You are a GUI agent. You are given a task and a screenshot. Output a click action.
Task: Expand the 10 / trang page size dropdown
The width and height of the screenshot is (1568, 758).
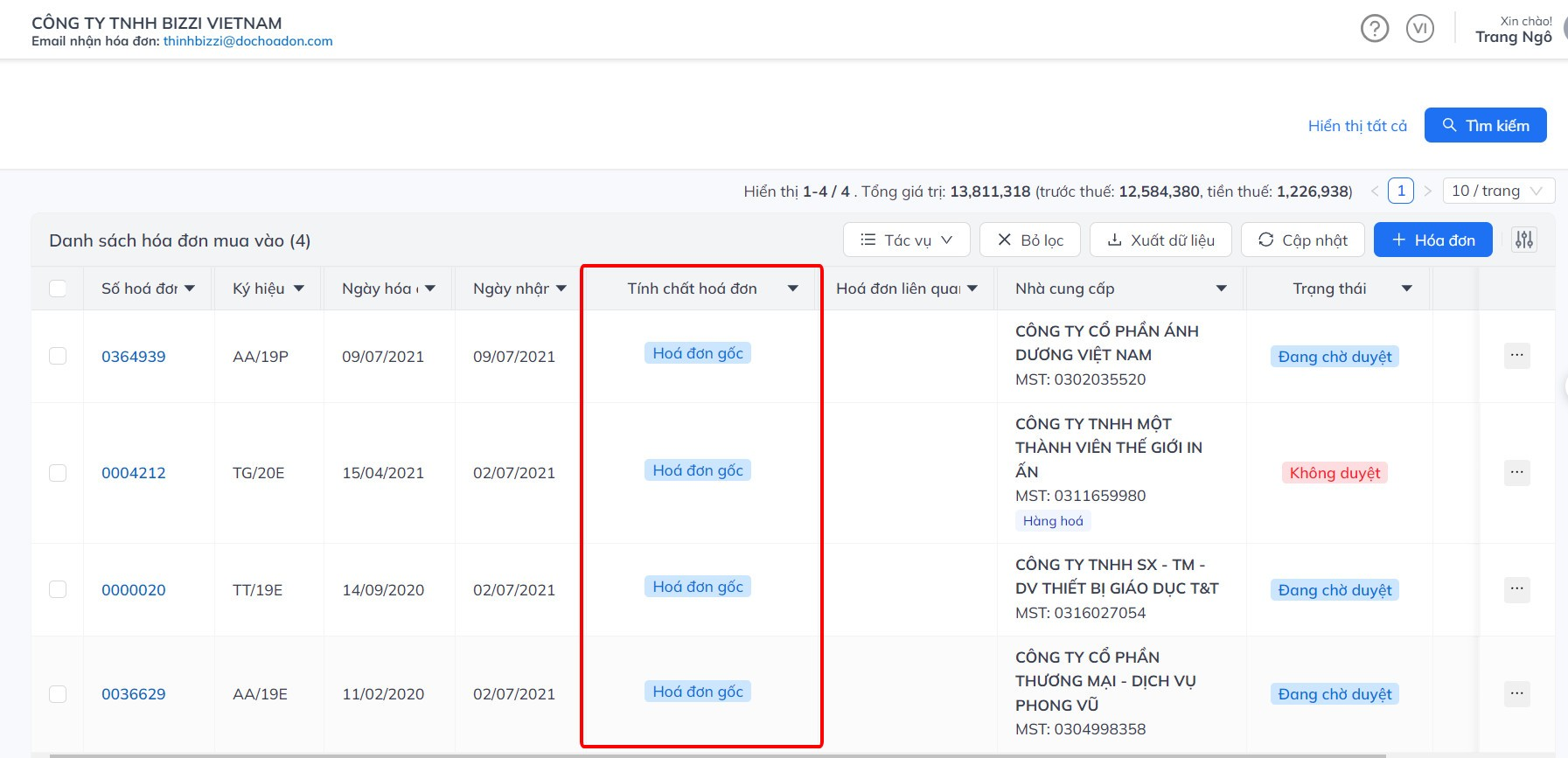pos(1497,191)
